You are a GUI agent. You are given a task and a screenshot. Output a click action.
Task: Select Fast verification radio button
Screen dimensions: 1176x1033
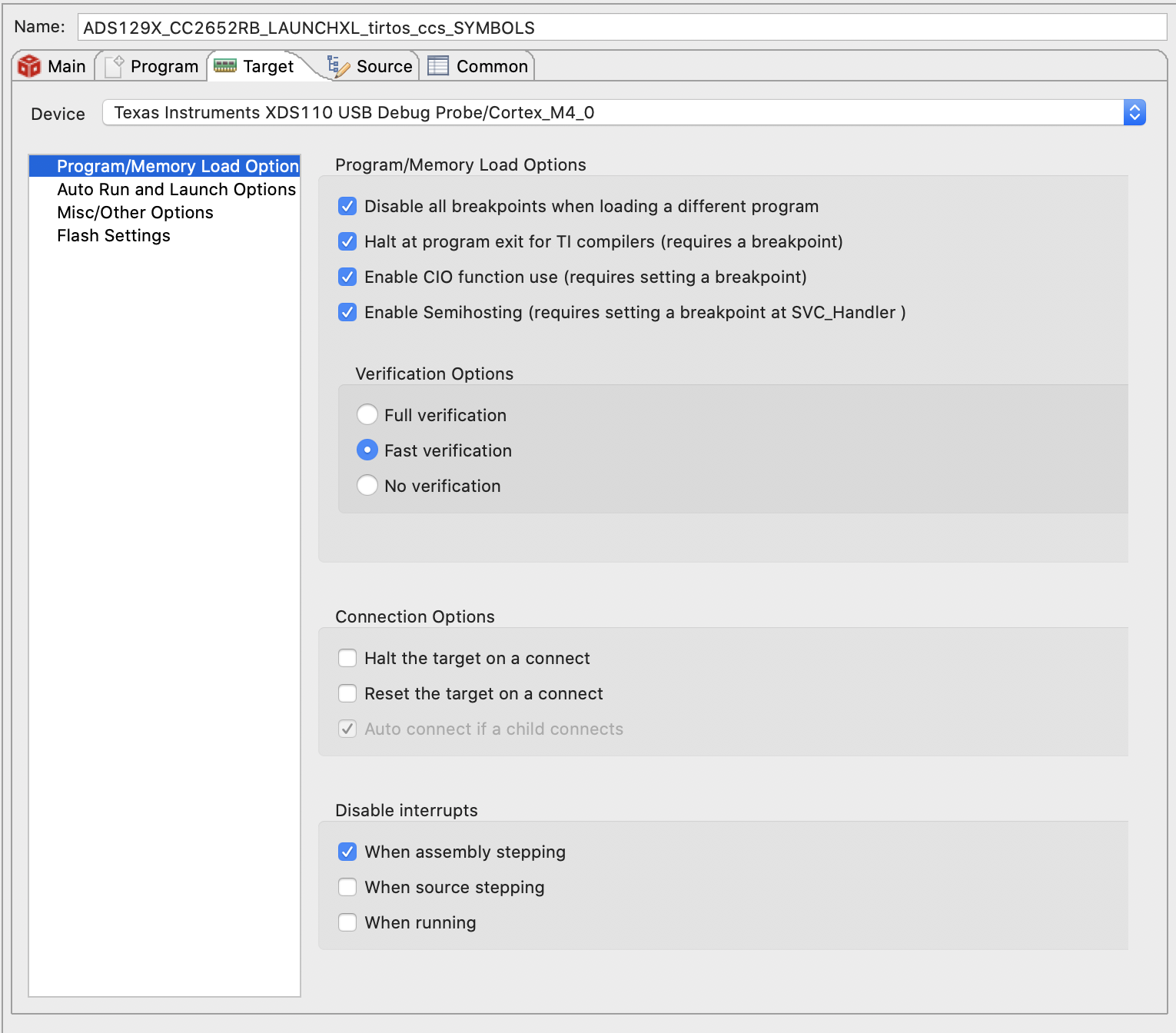click(x=367, y=450)
